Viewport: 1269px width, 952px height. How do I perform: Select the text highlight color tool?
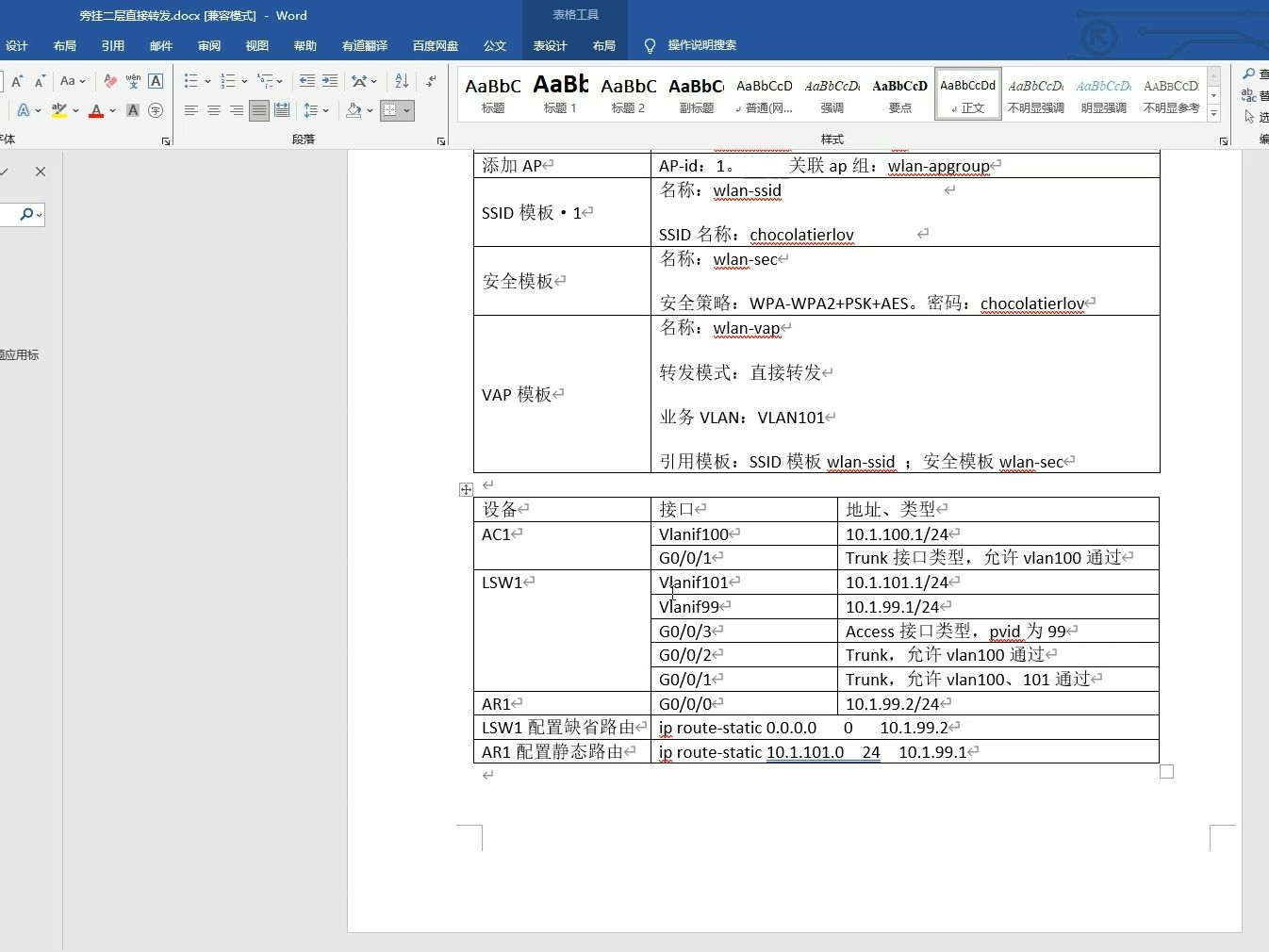tap(59, 110)
